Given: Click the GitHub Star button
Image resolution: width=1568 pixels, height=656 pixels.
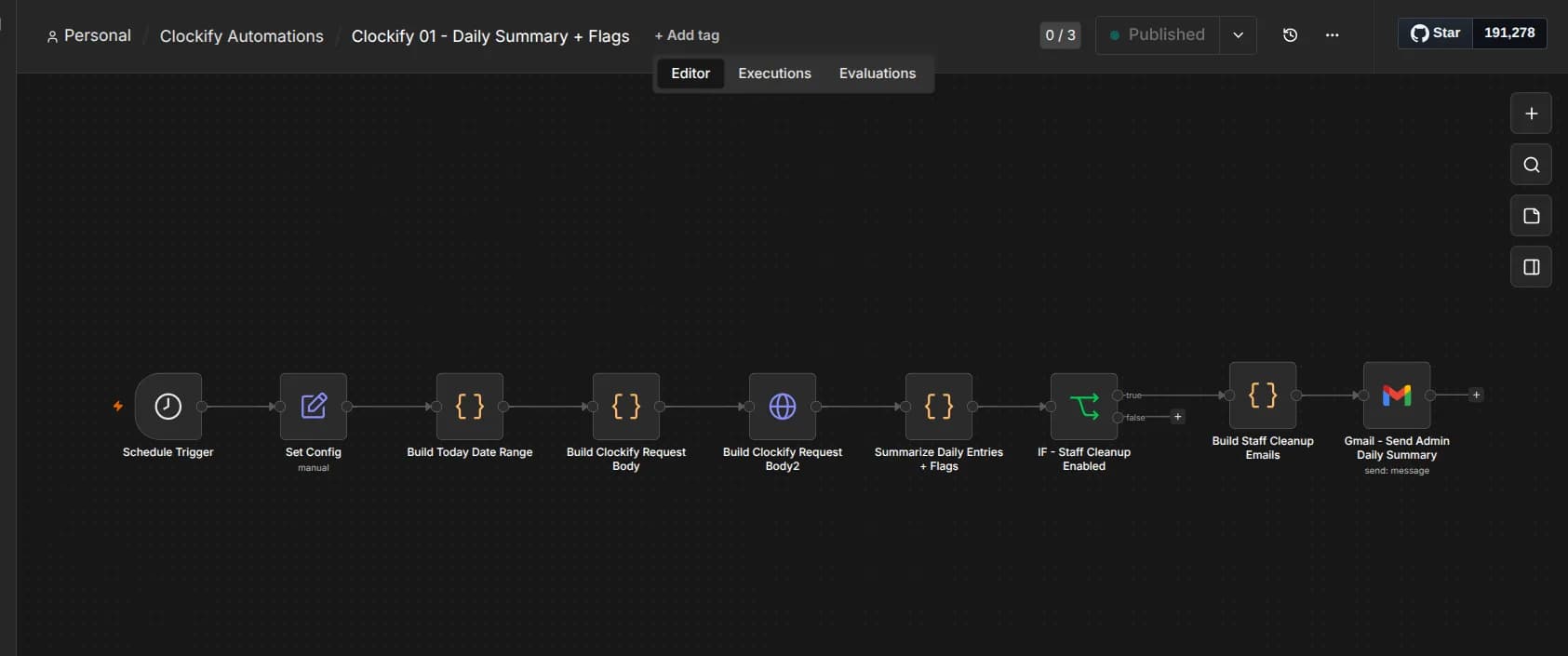Looking at the screenshot, I should pos(1436,33).
